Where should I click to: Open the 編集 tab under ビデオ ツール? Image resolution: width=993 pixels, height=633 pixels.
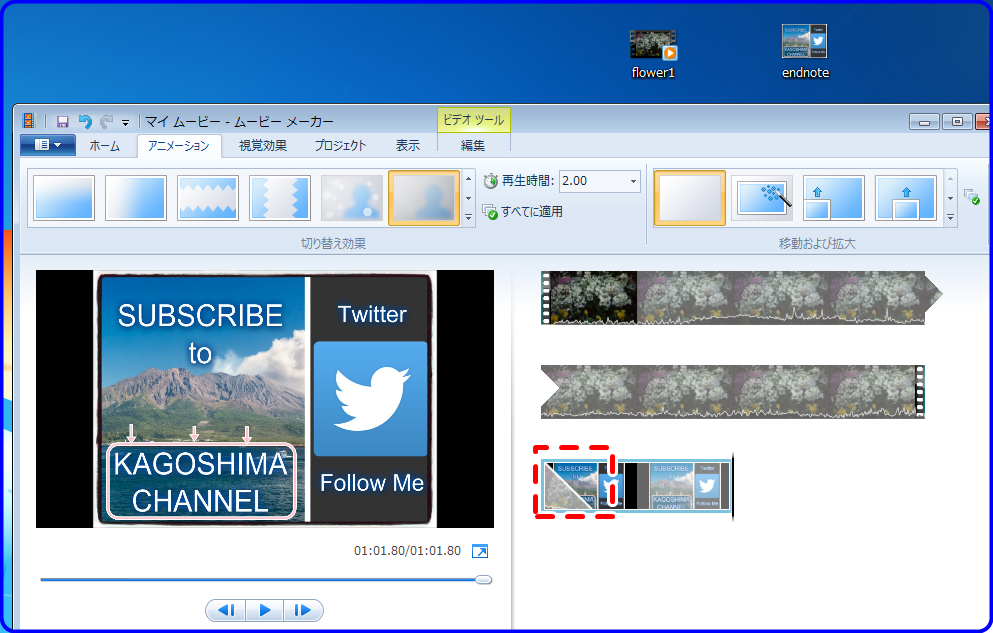coord(472,146)
